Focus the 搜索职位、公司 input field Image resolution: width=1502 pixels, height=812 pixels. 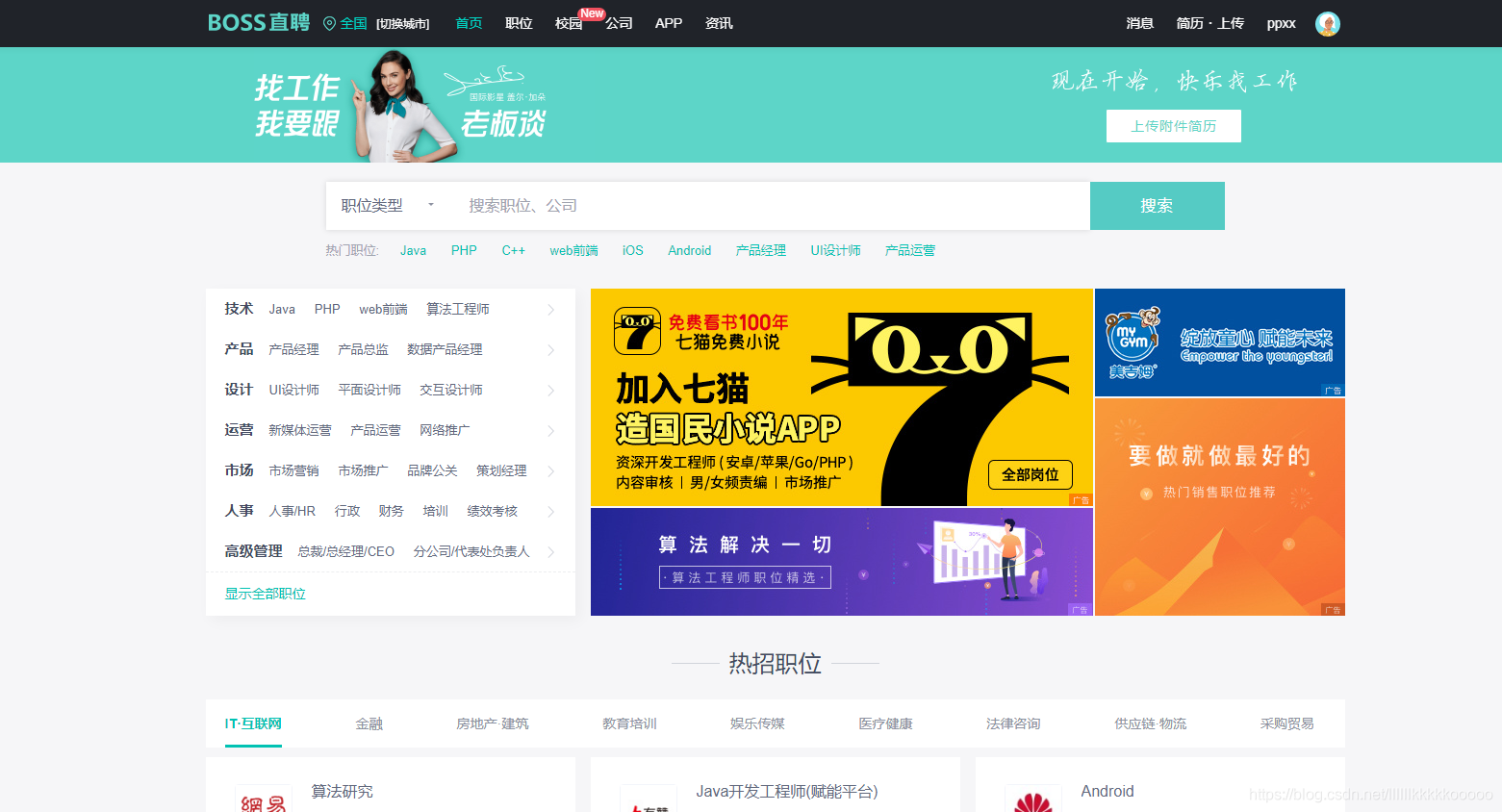[770, 206]
